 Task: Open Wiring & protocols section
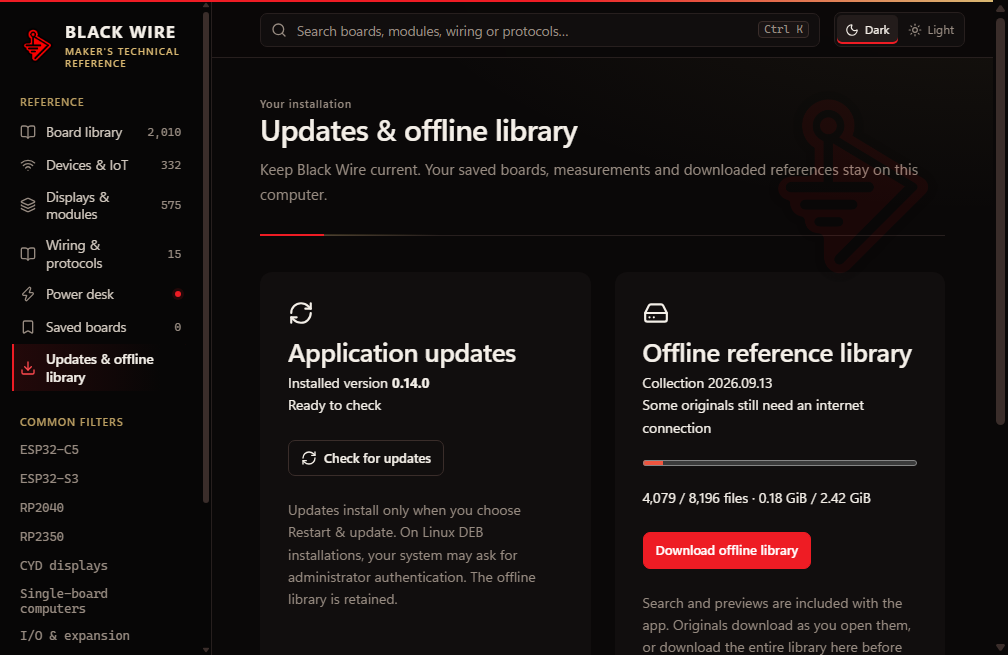(x=103, y=254)
